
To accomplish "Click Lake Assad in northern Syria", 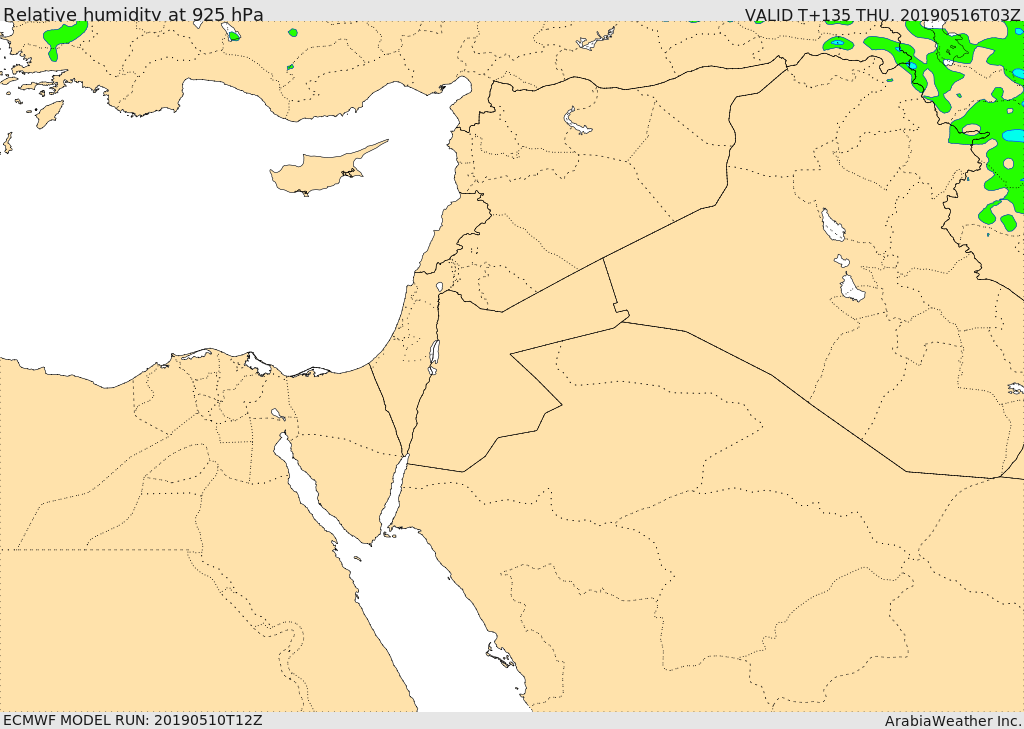I will [577, 122].
